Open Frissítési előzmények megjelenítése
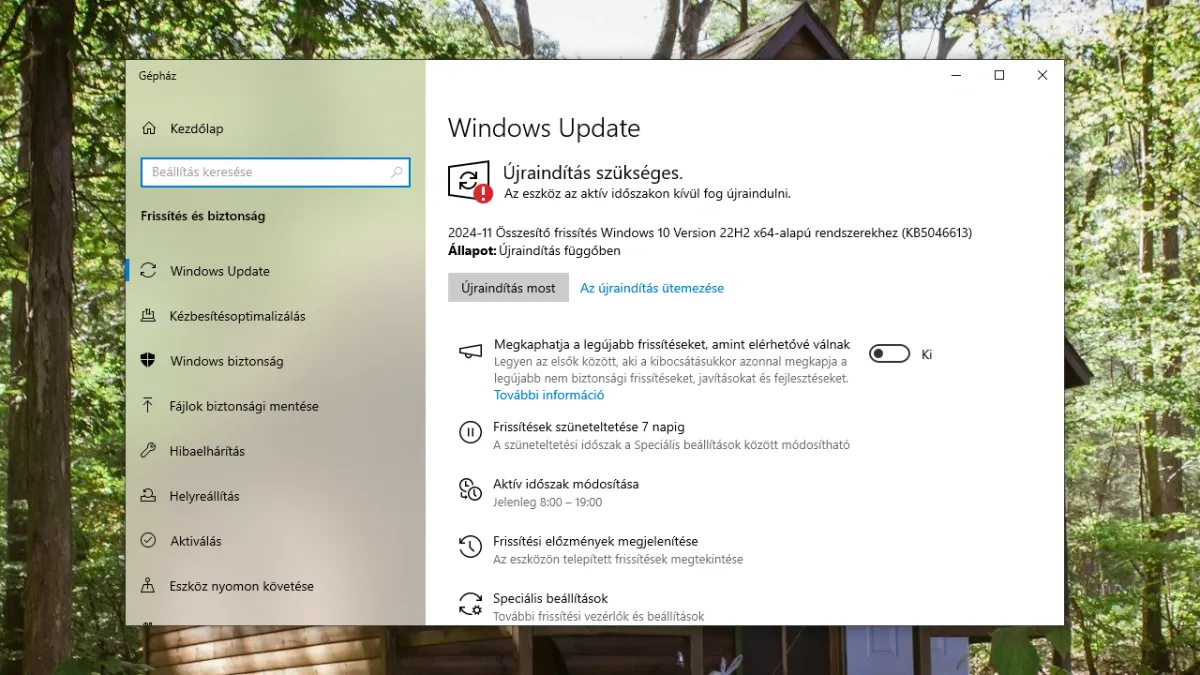1200x675 pixels. pos(595,541)
